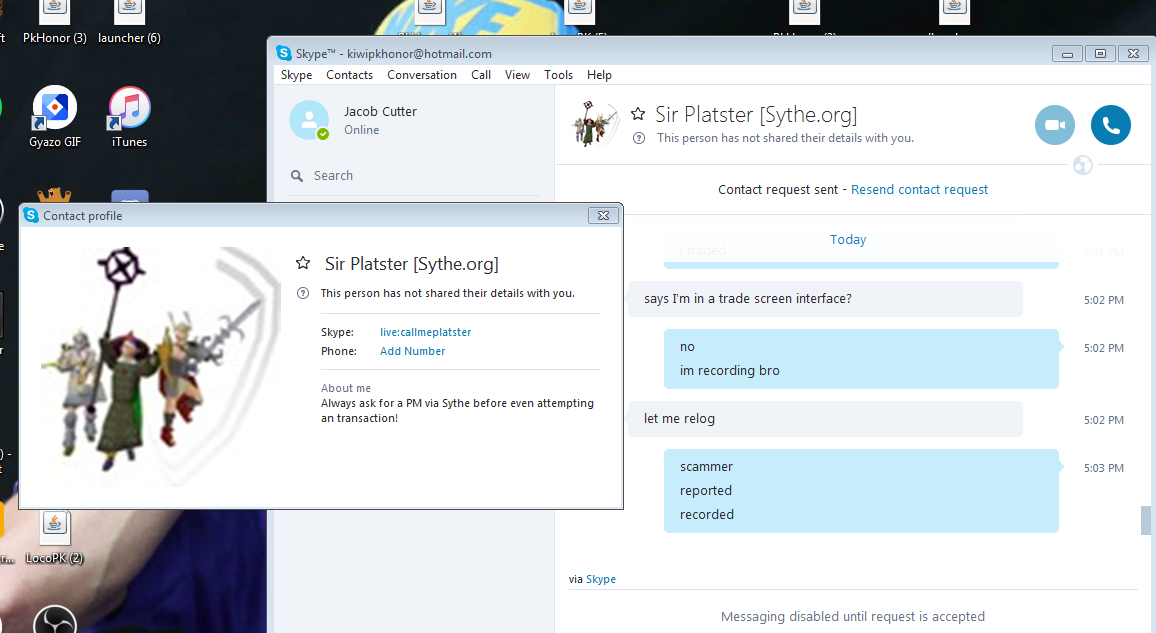Favorite Sir Platster in the chat header

coord(638,113)
